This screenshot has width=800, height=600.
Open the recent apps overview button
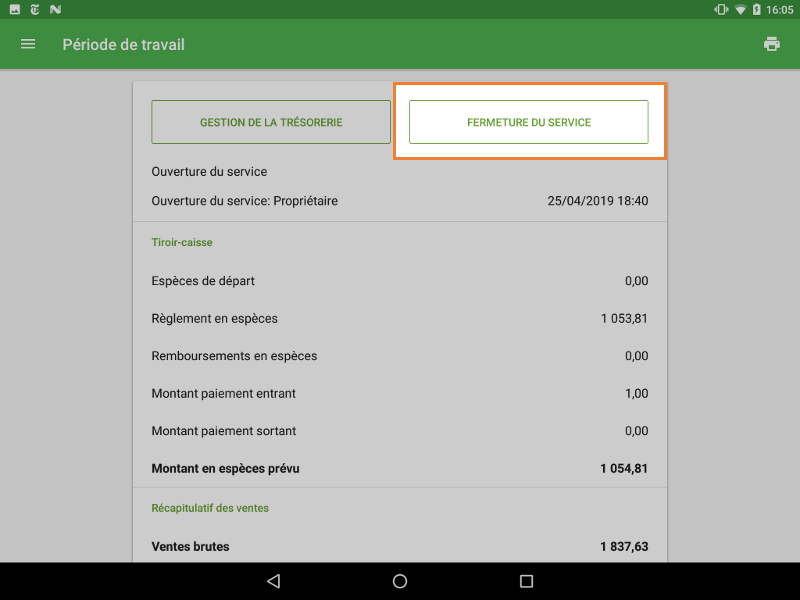pyautogui.click(x=526, y=580)
